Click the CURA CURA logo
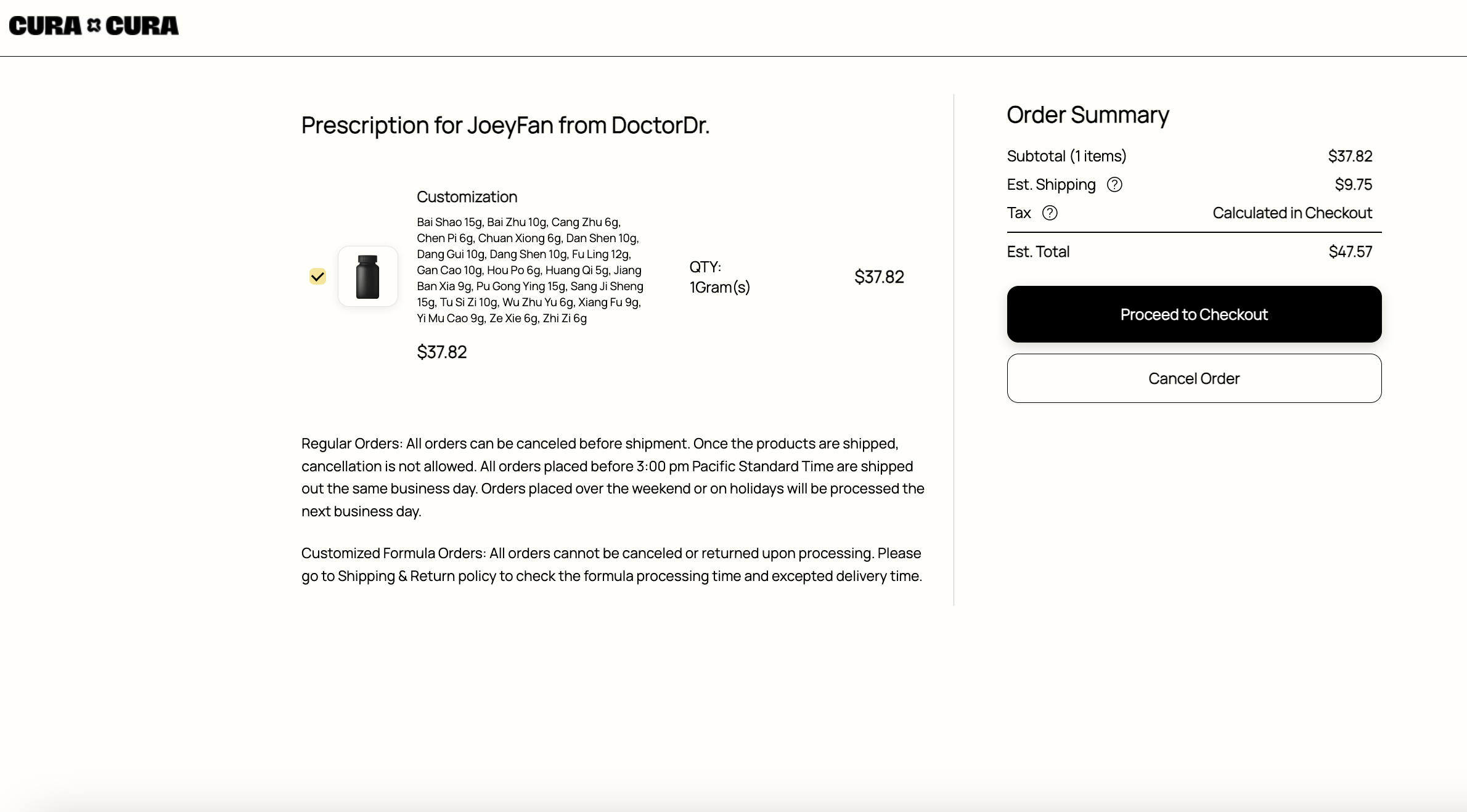The width and height of the screenshot is (1467, 812). click(x=94, y=26)
